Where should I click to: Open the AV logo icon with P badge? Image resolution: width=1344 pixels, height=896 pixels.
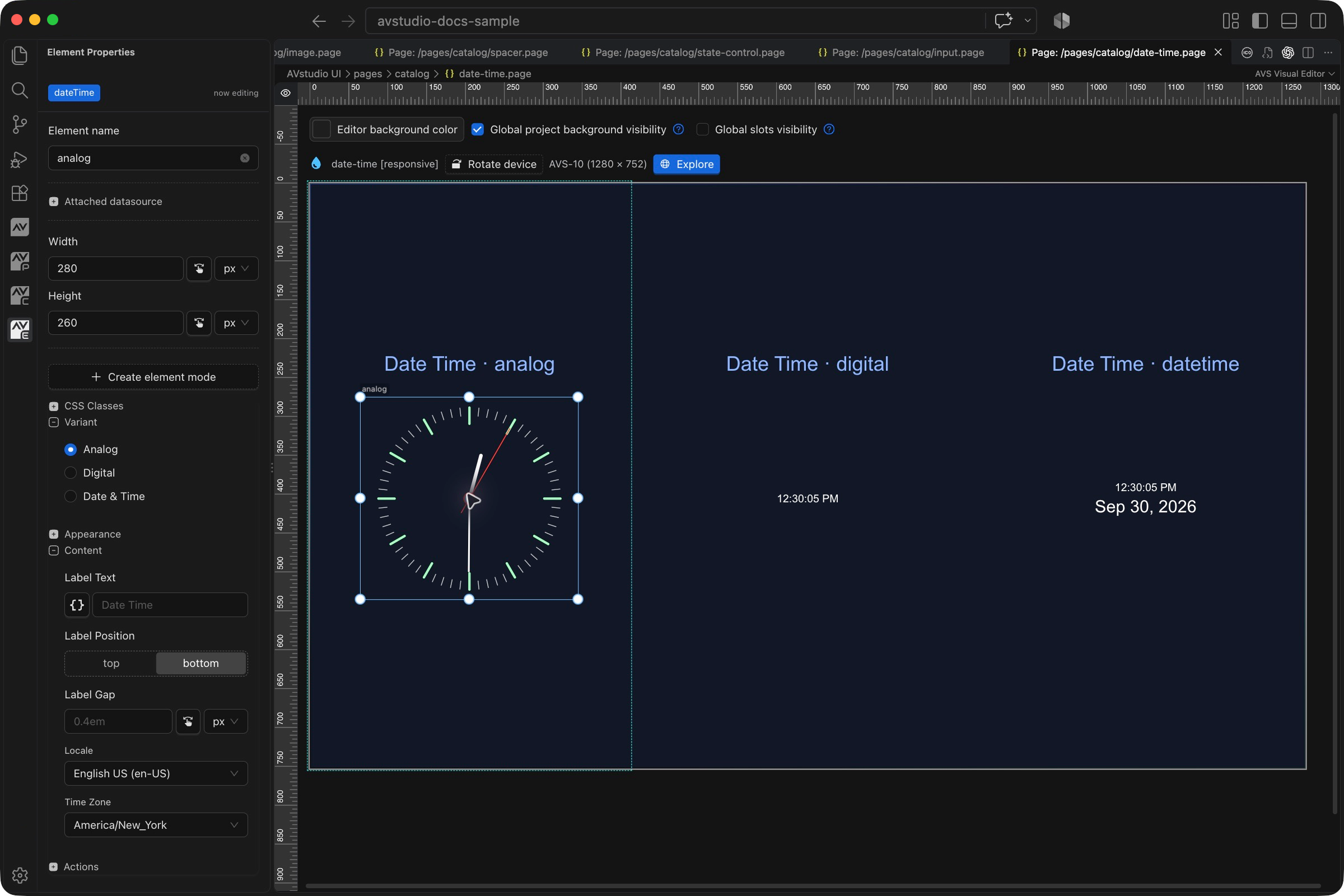click(20, 262)
